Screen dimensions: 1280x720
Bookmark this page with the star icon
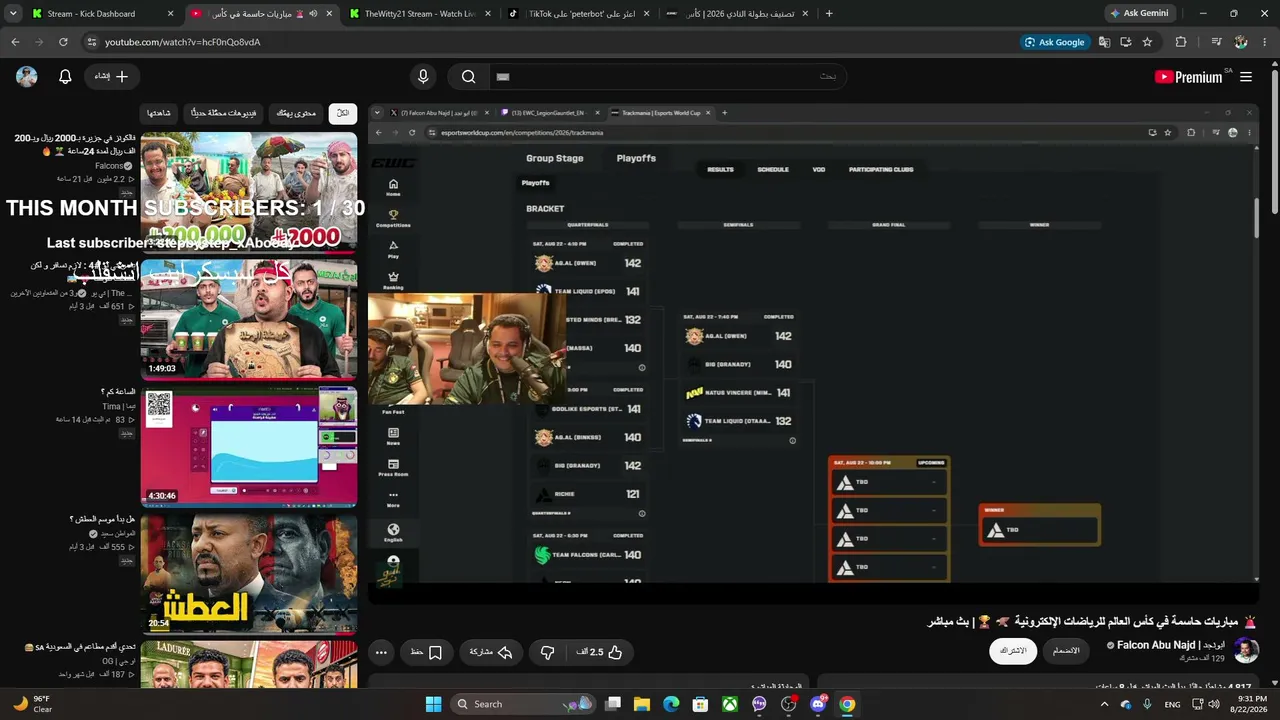[1147, 42]
